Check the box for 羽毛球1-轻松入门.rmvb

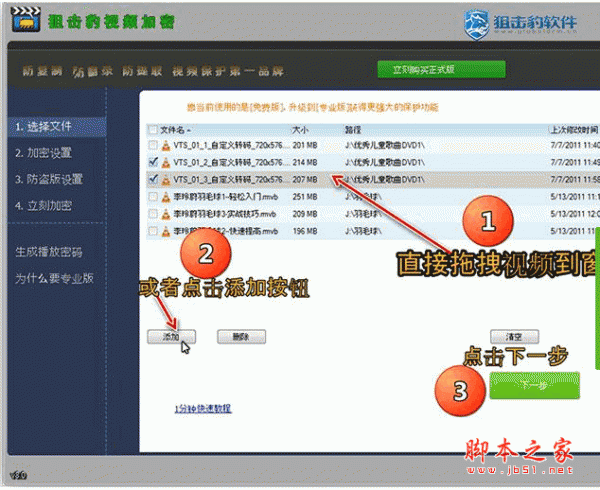coord(153,197)
